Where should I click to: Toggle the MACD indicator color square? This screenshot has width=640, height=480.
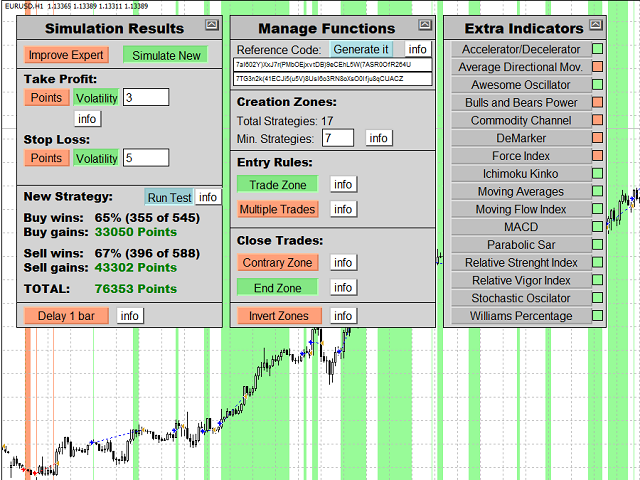(x=597, y=227)
